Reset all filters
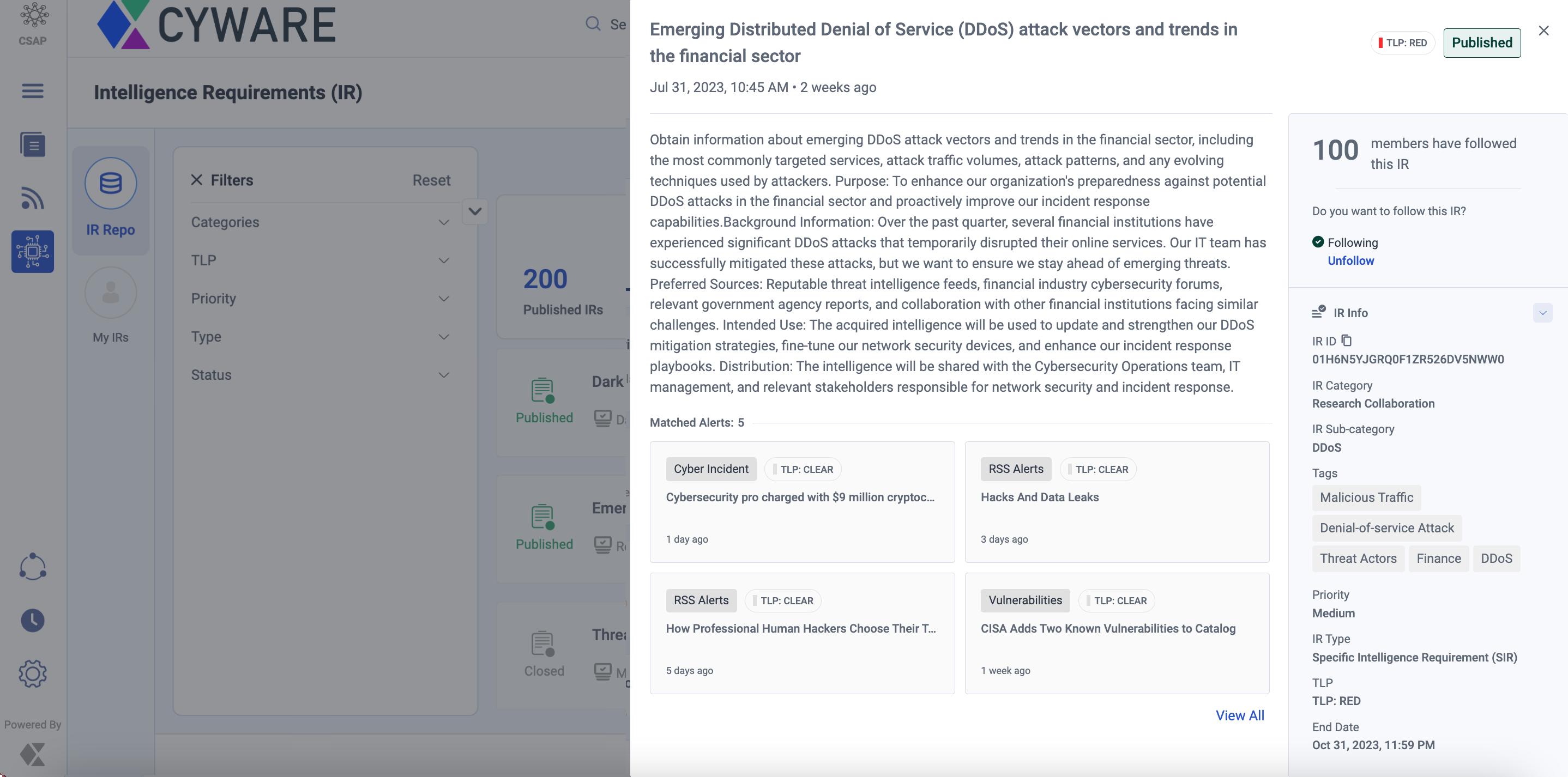Image resolution: width=1568 pixels, height=777 pixels. click(x=432, y=180)
